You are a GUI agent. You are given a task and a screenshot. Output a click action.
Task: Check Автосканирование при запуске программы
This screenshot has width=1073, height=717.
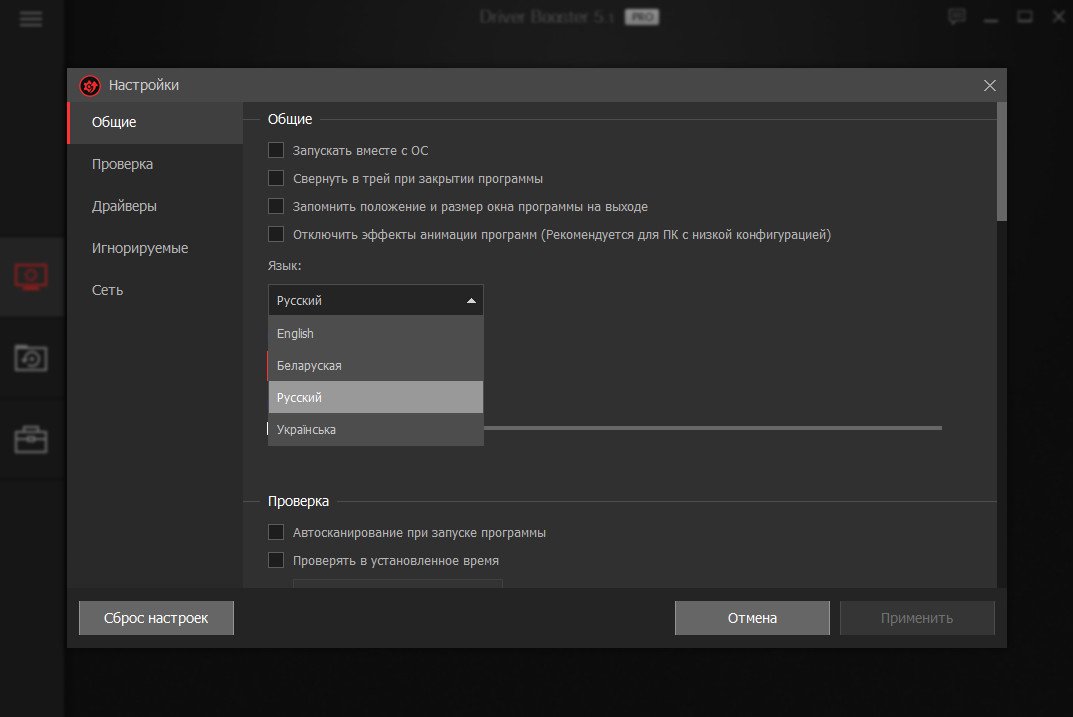click(277, 533)
